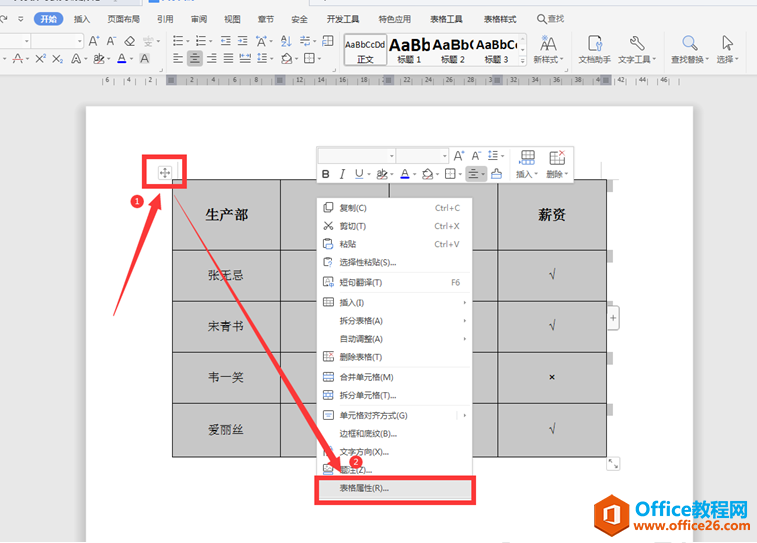Click mini toolbar font color button
Image resolution: width=757 pixels, height=543 pixels.
pos(405,174)
